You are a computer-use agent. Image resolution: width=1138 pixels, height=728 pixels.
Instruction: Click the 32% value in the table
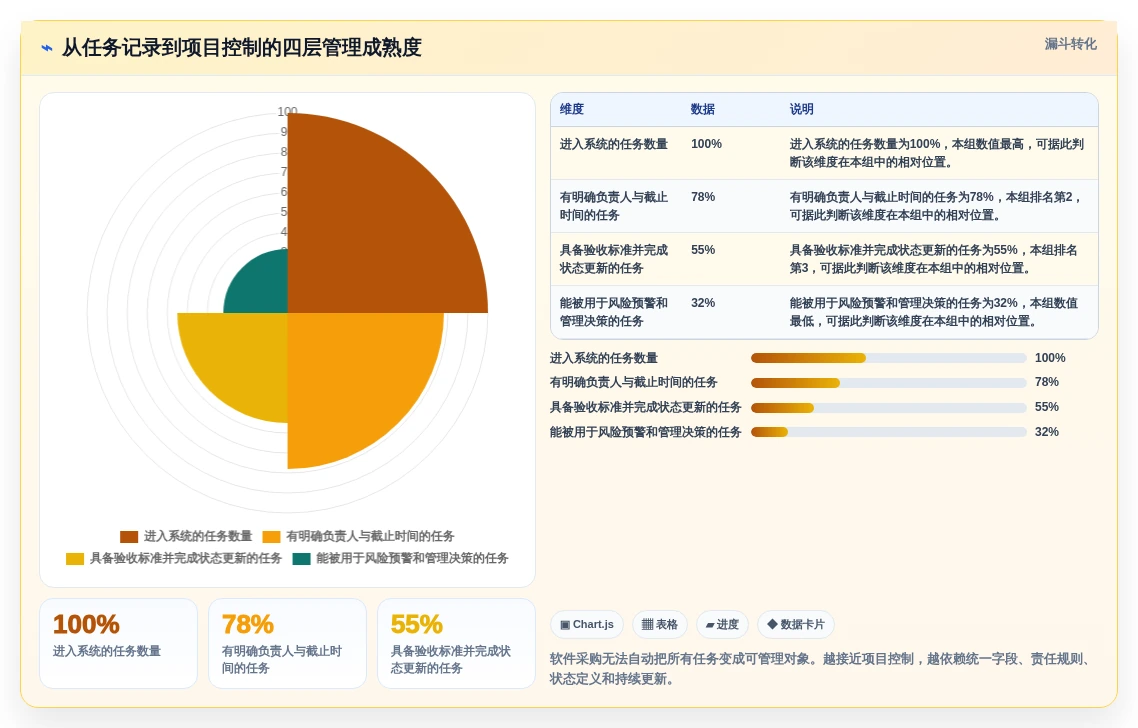coord(703,303)
